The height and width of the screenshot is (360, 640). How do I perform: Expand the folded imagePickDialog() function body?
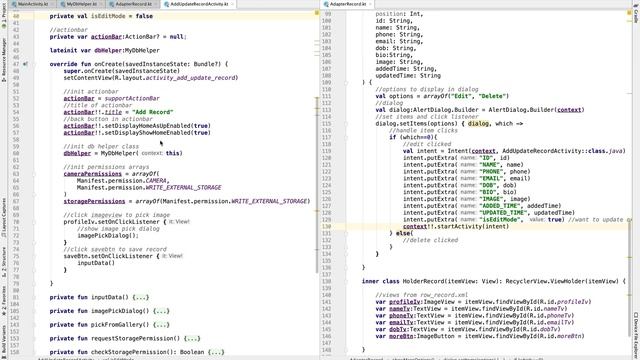[x=161, y=311]
